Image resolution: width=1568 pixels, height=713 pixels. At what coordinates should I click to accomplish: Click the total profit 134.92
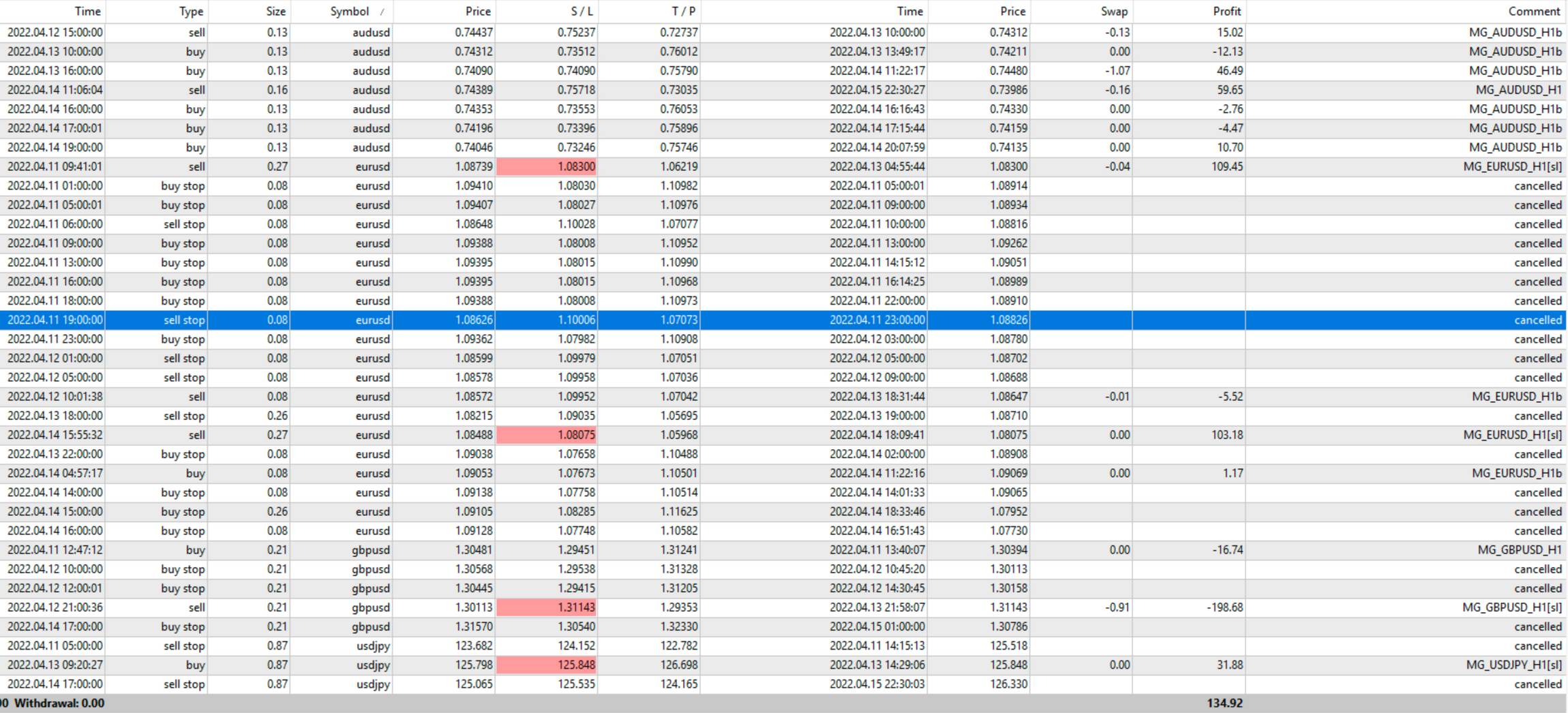click(1225, 703)
